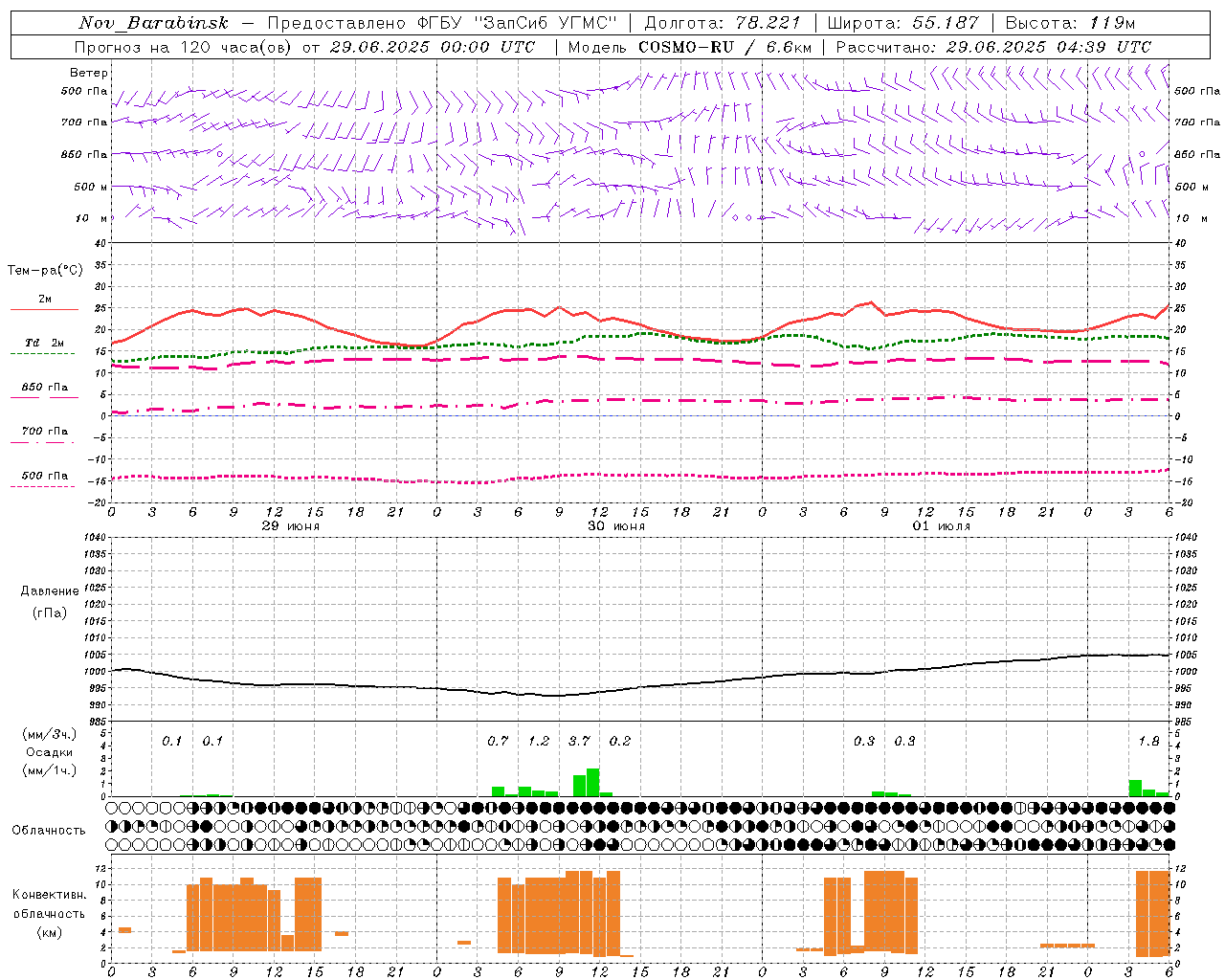Click the 'Широта: 55.187' header value
Viewport: 1225px width, 980px height.
pyautogui.click(x=903, y=23)
